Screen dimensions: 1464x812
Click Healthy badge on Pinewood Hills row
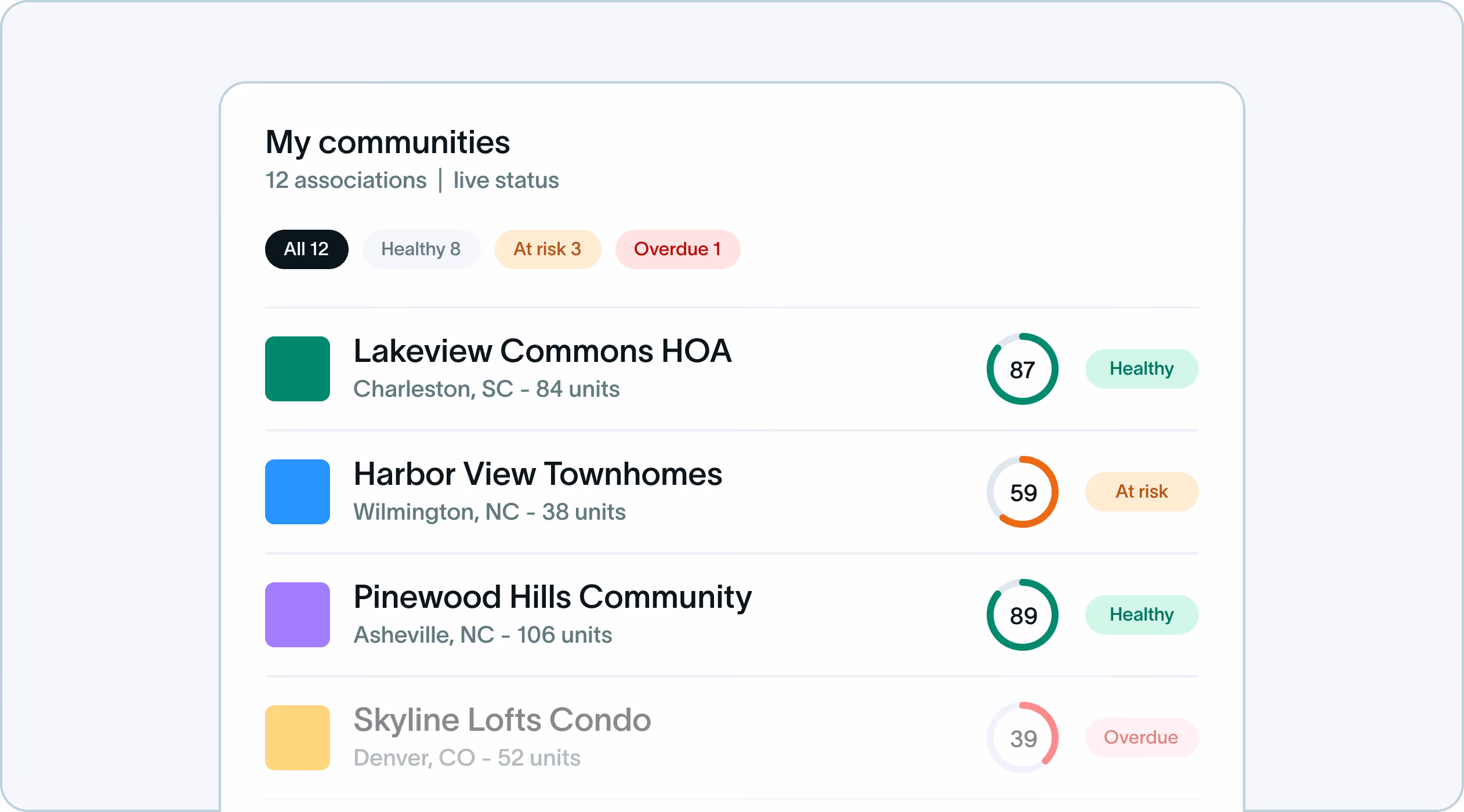(x=1141, y=615)
